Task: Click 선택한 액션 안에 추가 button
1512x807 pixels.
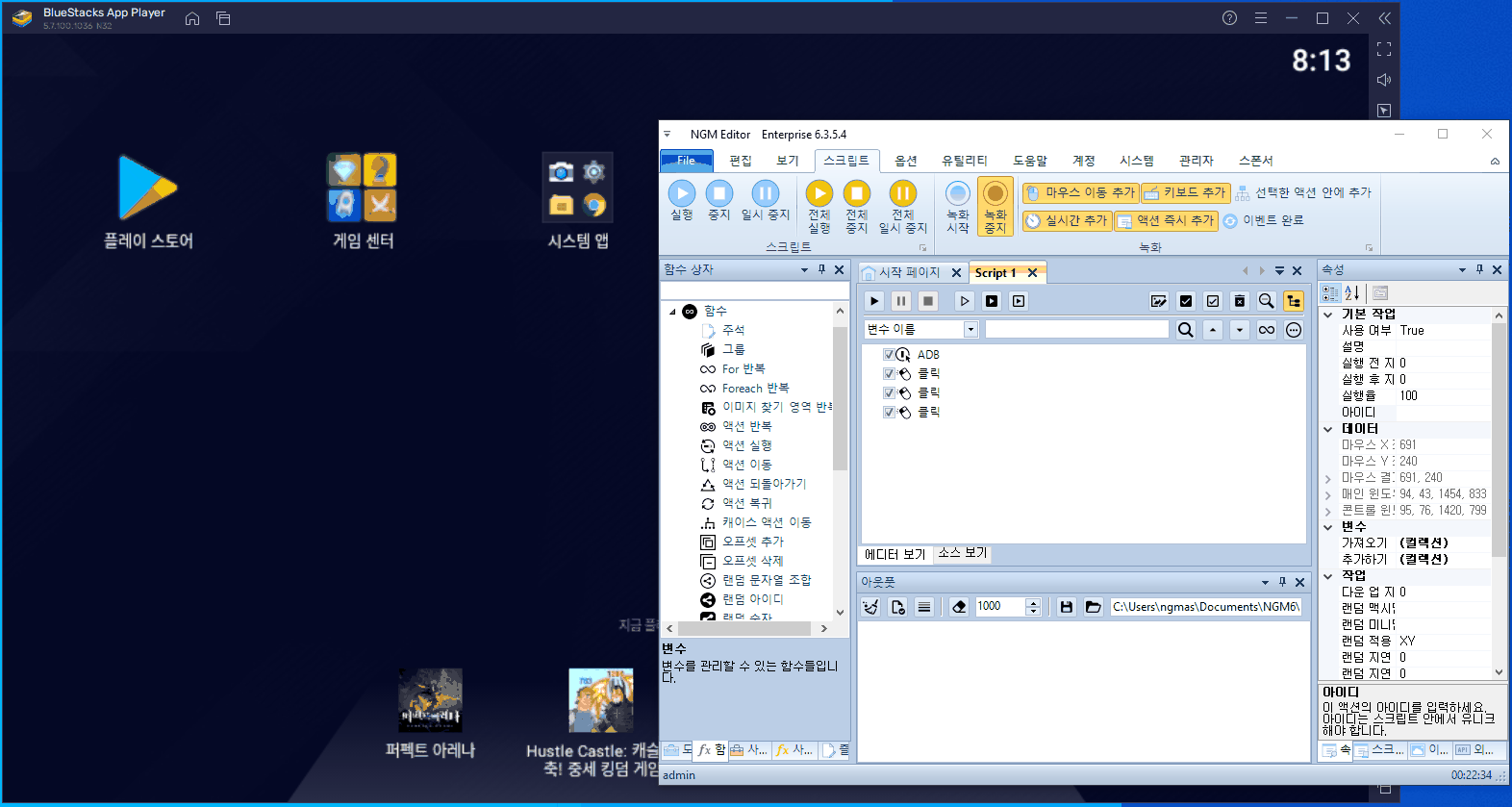Action: [x=1303, y=192]
